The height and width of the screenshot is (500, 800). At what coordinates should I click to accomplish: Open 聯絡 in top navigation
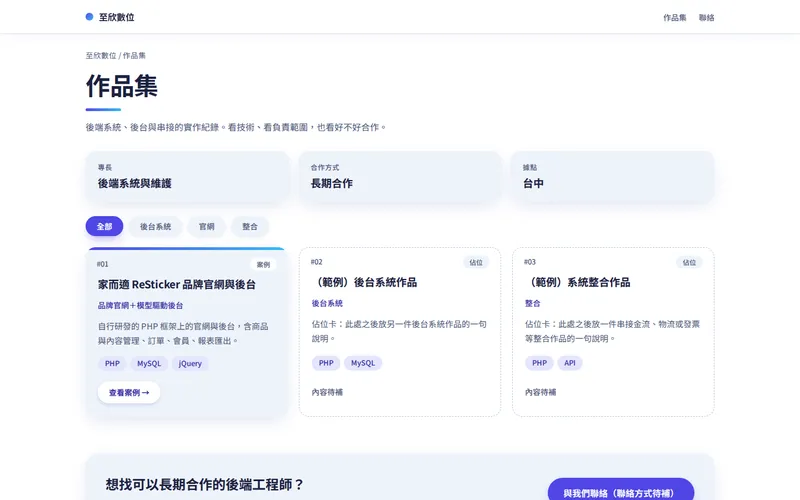point(707,18)
